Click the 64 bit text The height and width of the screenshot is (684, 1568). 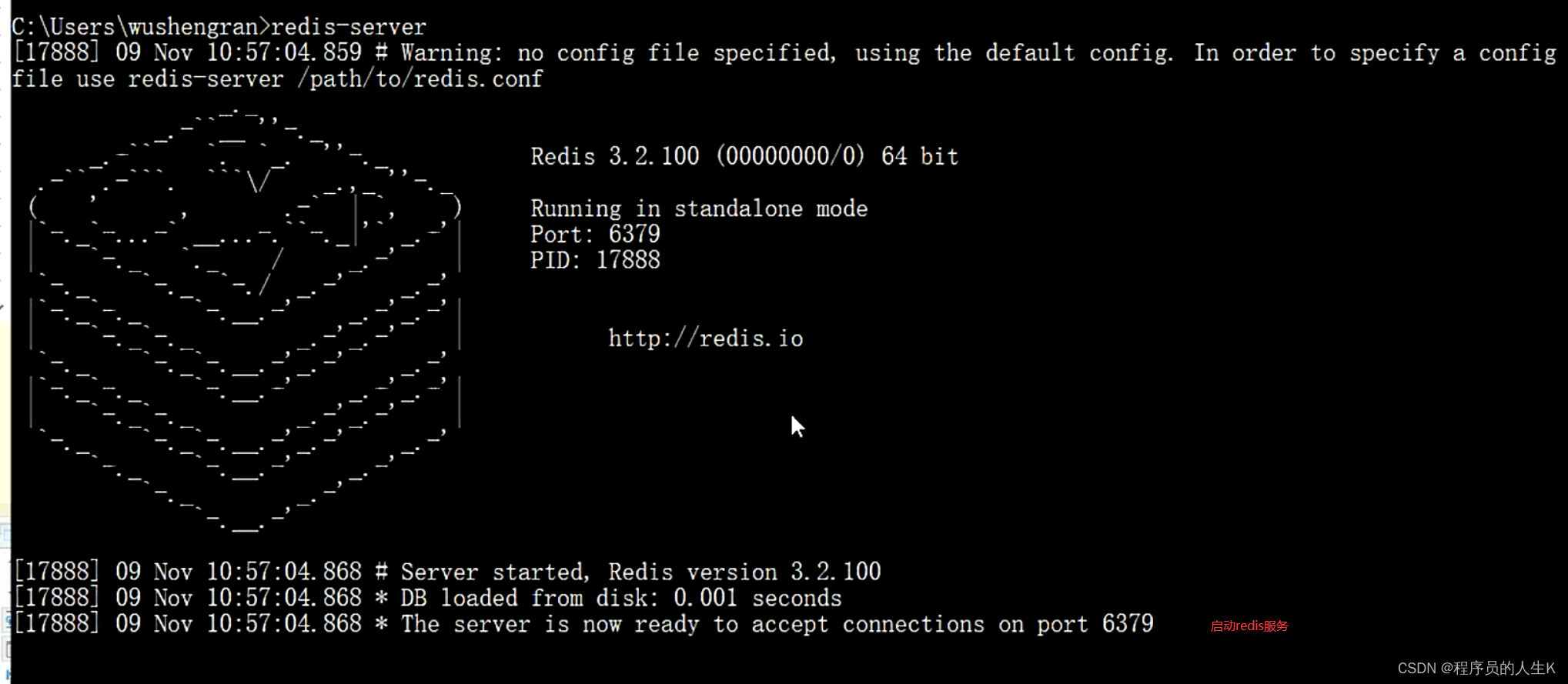click(x=919, y=157)
